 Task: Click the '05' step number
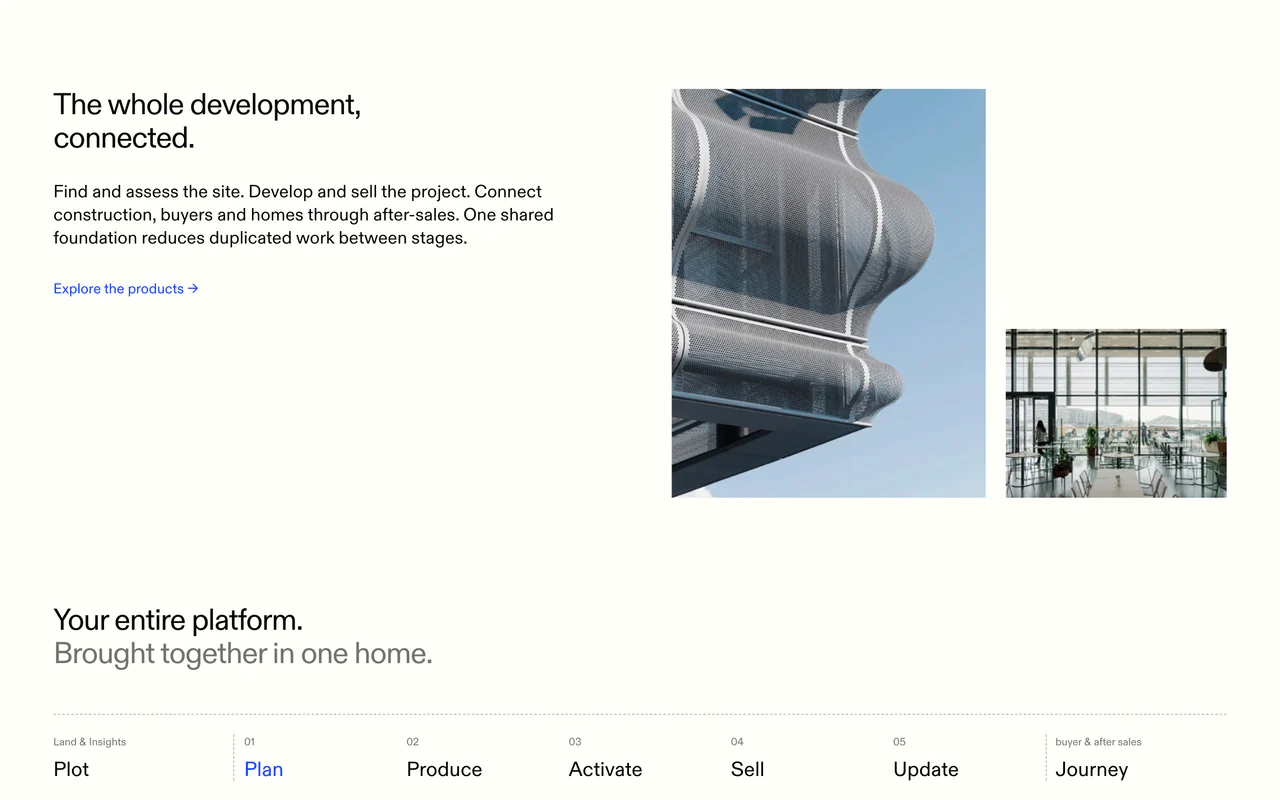tap(899, 742)
